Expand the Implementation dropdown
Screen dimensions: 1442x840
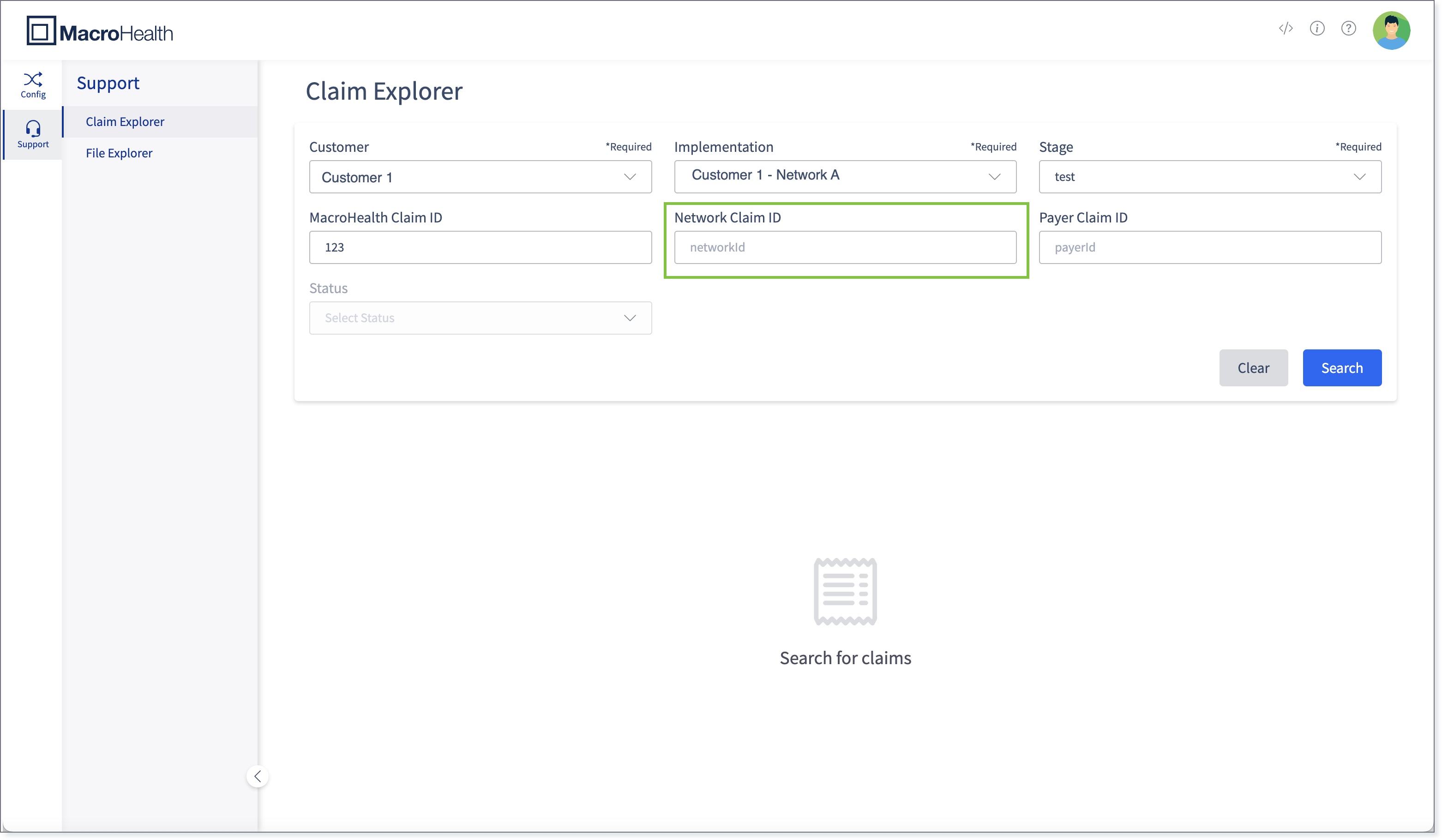845,176
